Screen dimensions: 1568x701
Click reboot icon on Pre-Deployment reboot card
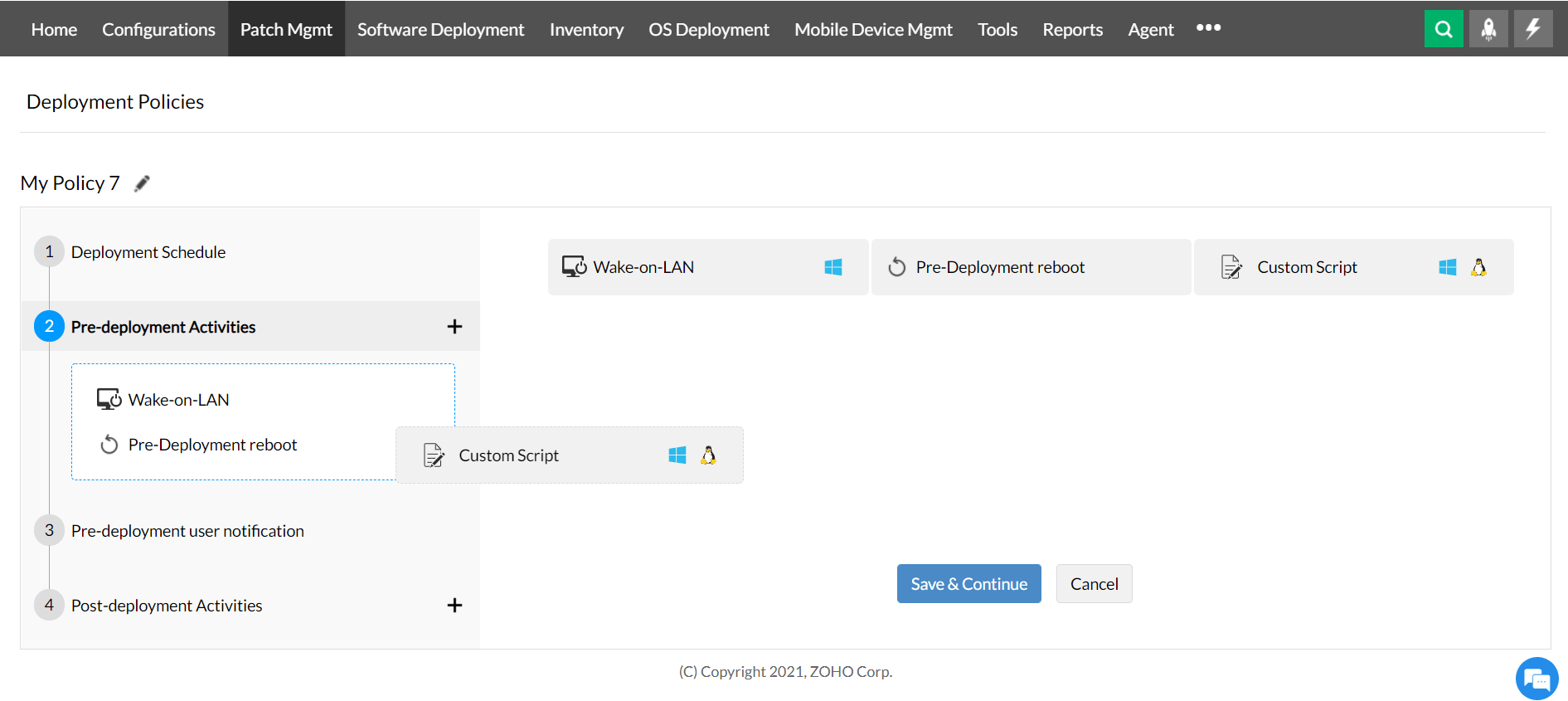point(896,267)
